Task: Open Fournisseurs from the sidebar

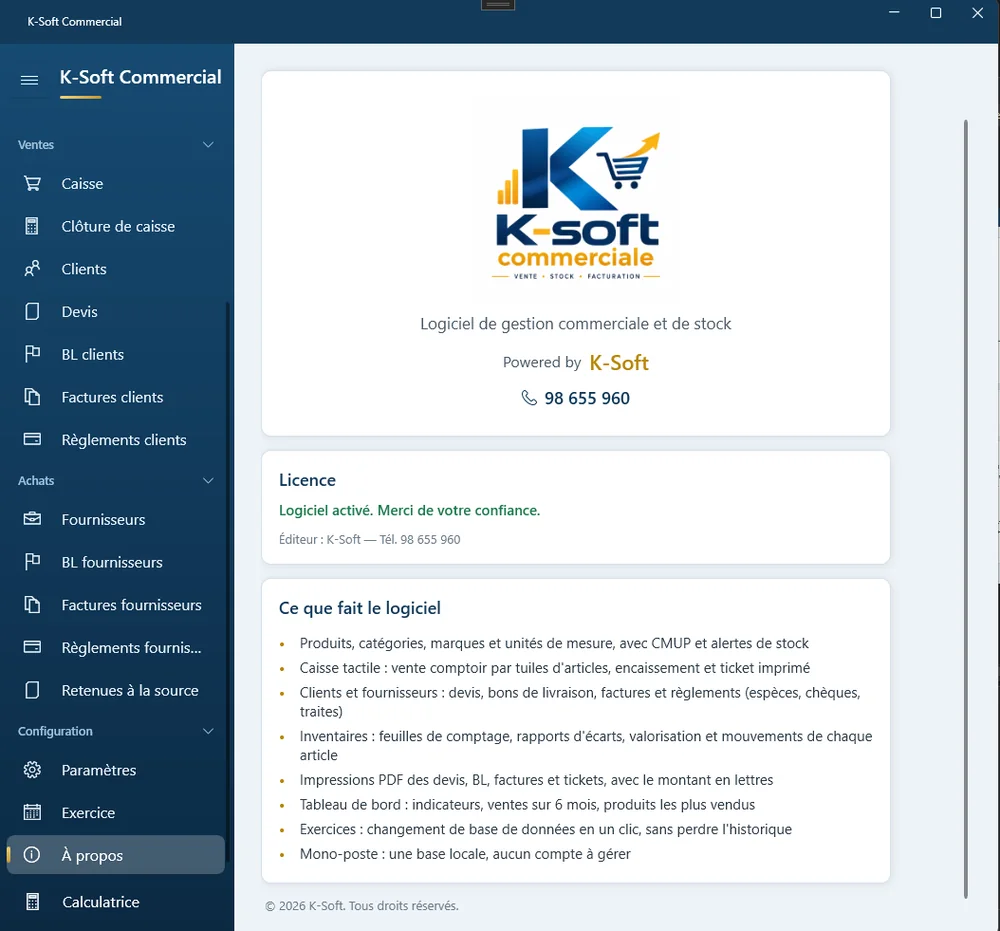Action: click(x=115, y=520)
